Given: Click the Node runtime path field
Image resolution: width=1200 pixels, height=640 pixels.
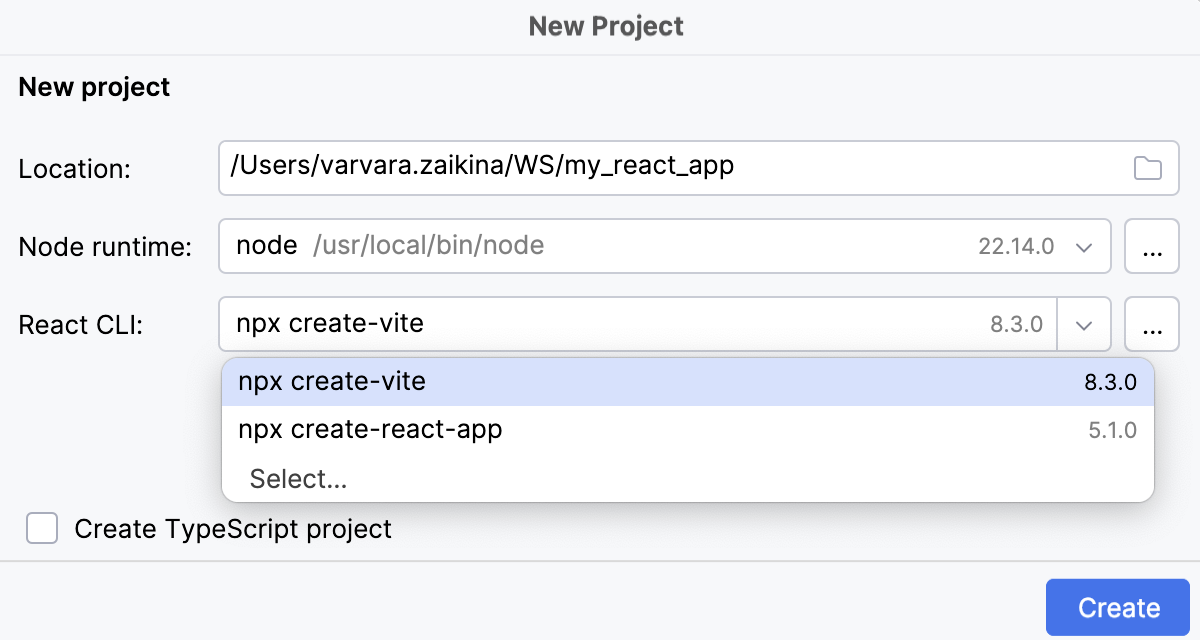Looking at the screenshot, I should click(x=600, y=246).
